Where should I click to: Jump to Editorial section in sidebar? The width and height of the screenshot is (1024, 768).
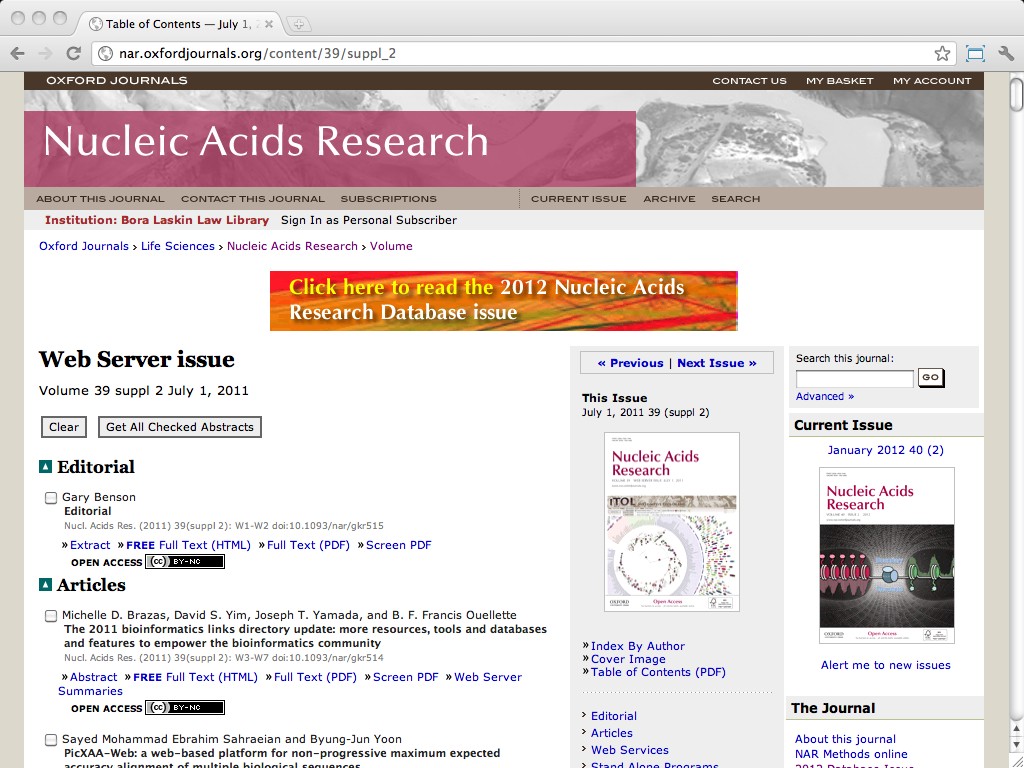tap(614, 716)
